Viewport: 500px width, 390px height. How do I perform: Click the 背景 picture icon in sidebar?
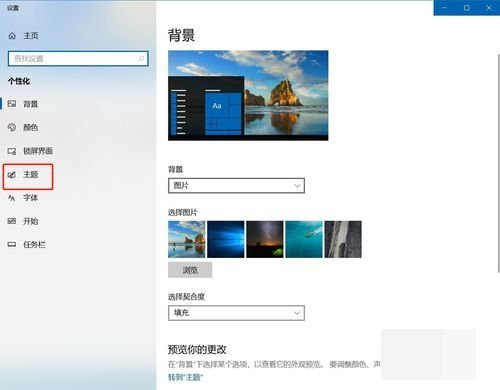12,104
